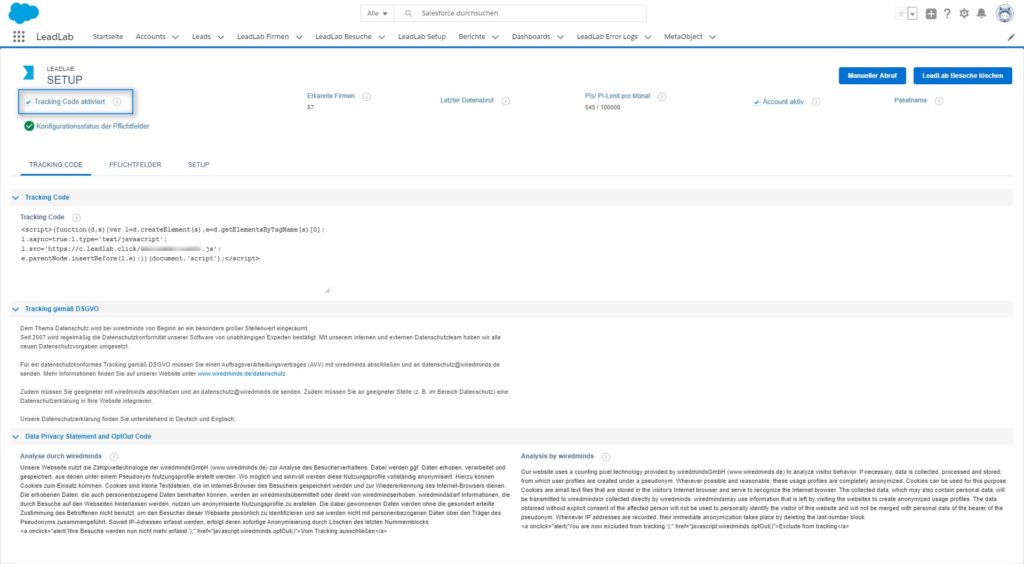
Task: Show info for Erkannte Firmen
Action: 366,97
